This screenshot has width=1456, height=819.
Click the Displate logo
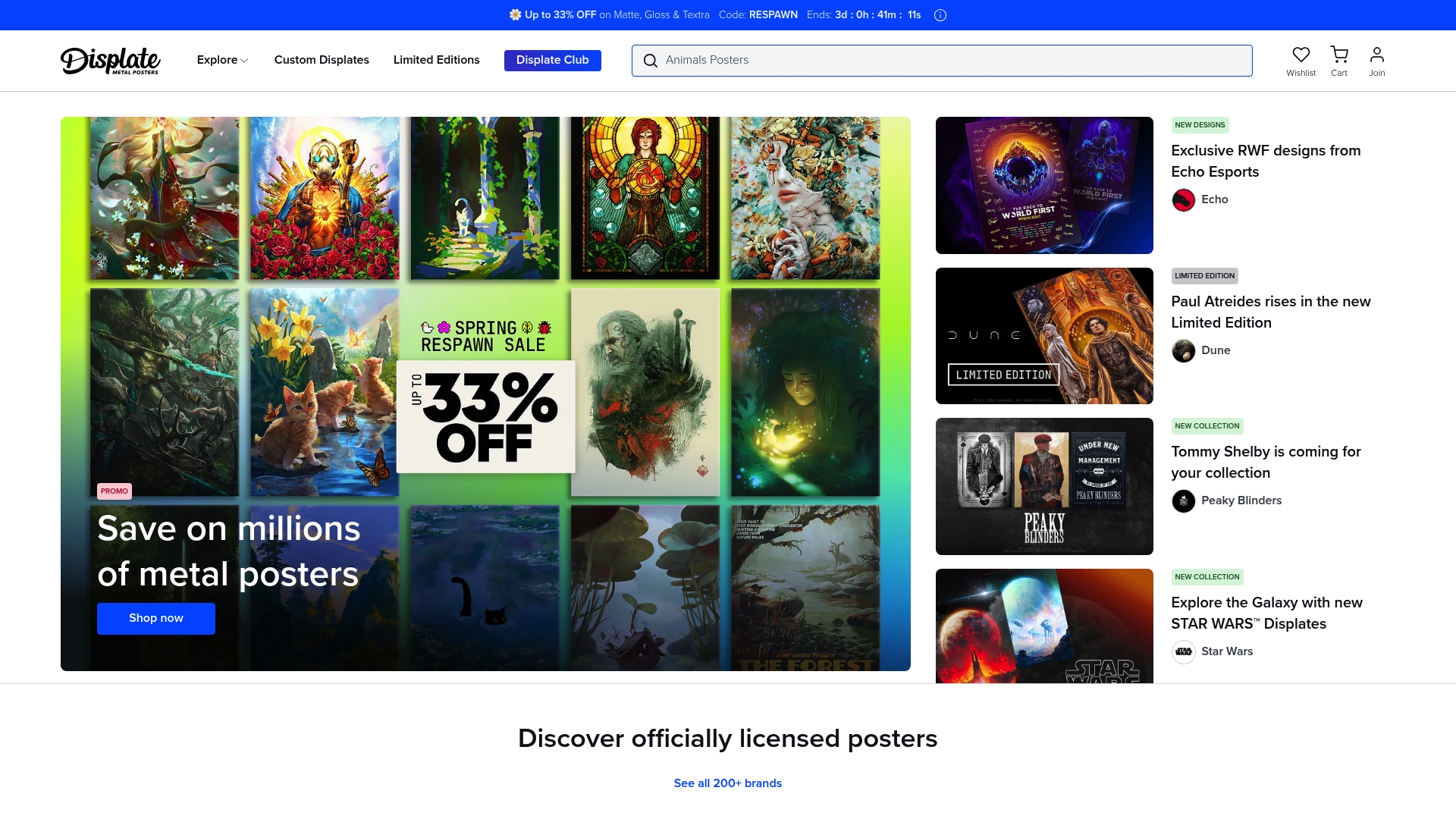point(110,61)
